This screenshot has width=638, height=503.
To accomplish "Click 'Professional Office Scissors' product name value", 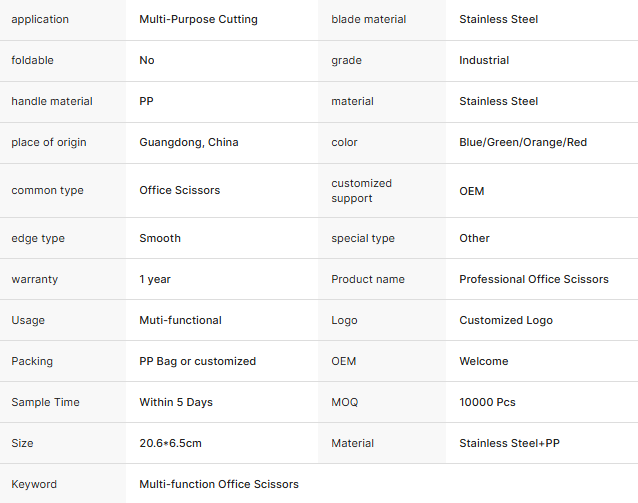I will pos(534,279).
